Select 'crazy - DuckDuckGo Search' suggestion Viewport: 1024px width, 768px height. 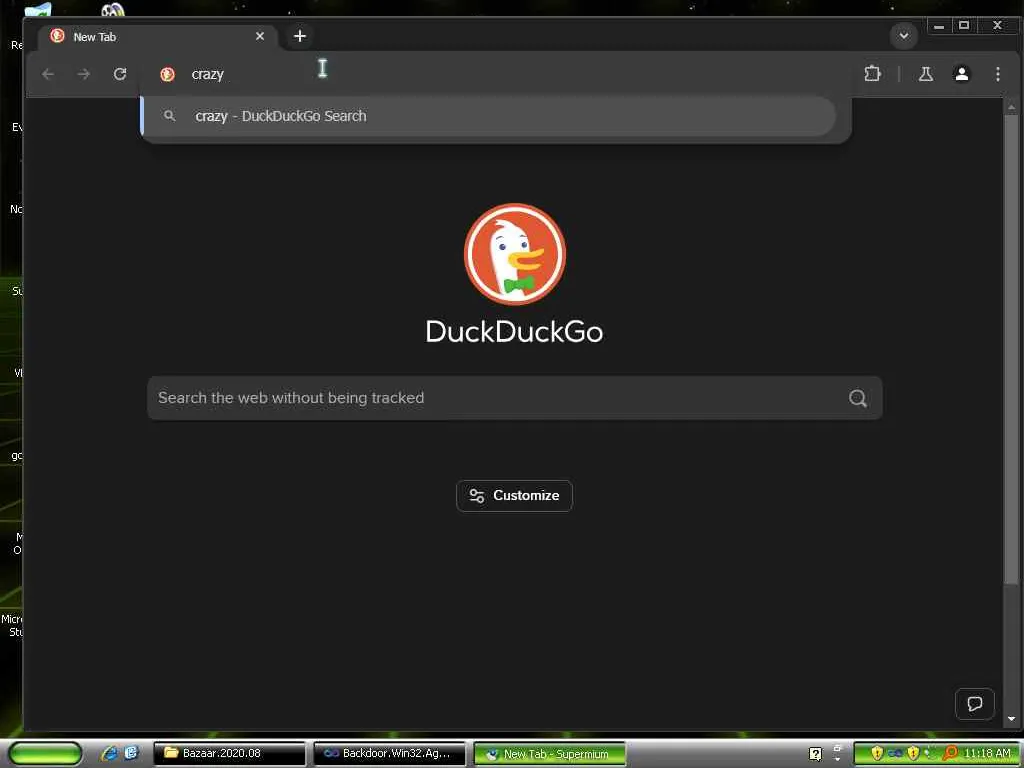[x=488, y=116]
